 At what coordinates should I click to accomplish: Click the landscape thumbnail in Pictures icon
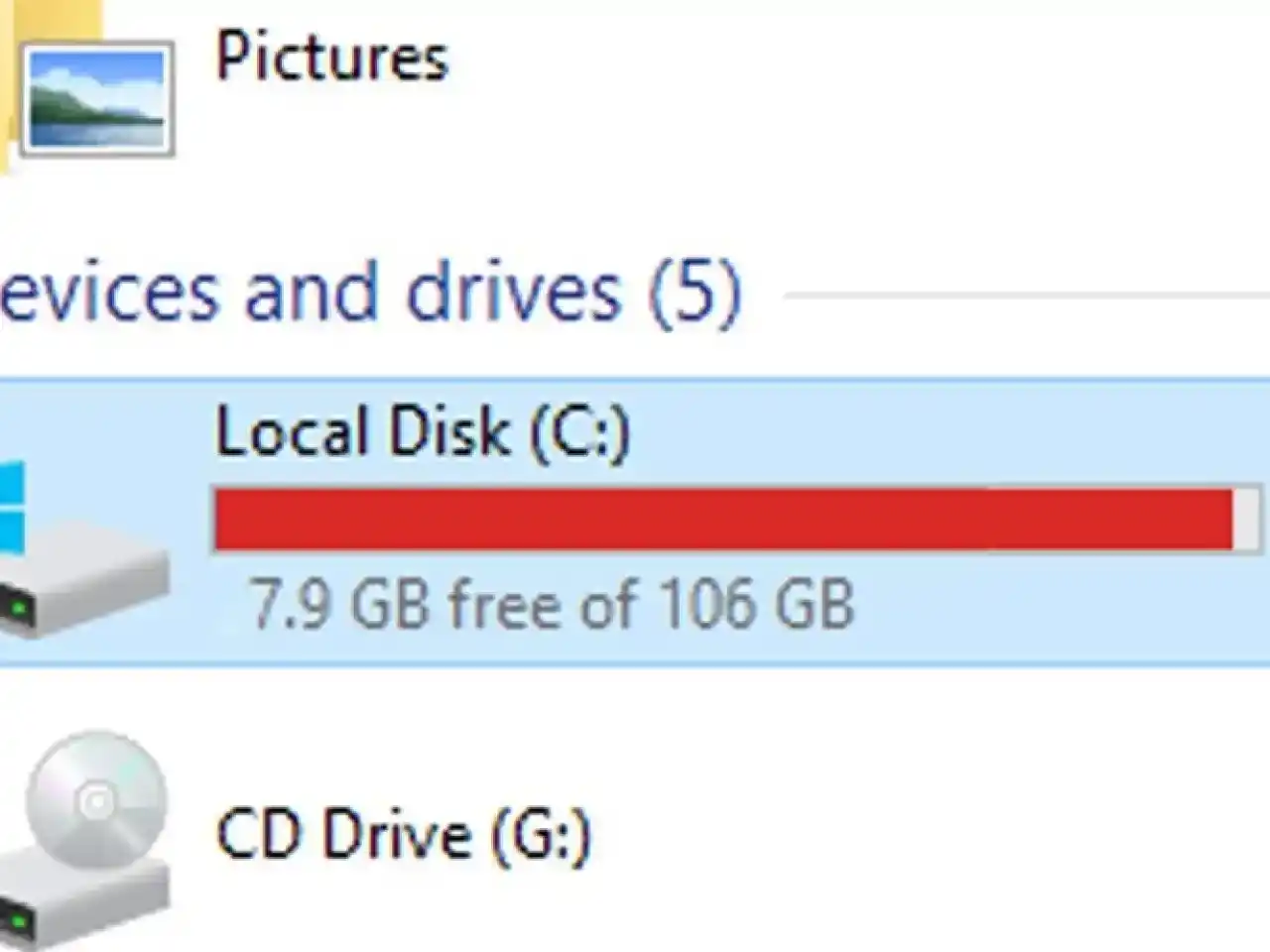pyautogui.click(x=96, y=99)
